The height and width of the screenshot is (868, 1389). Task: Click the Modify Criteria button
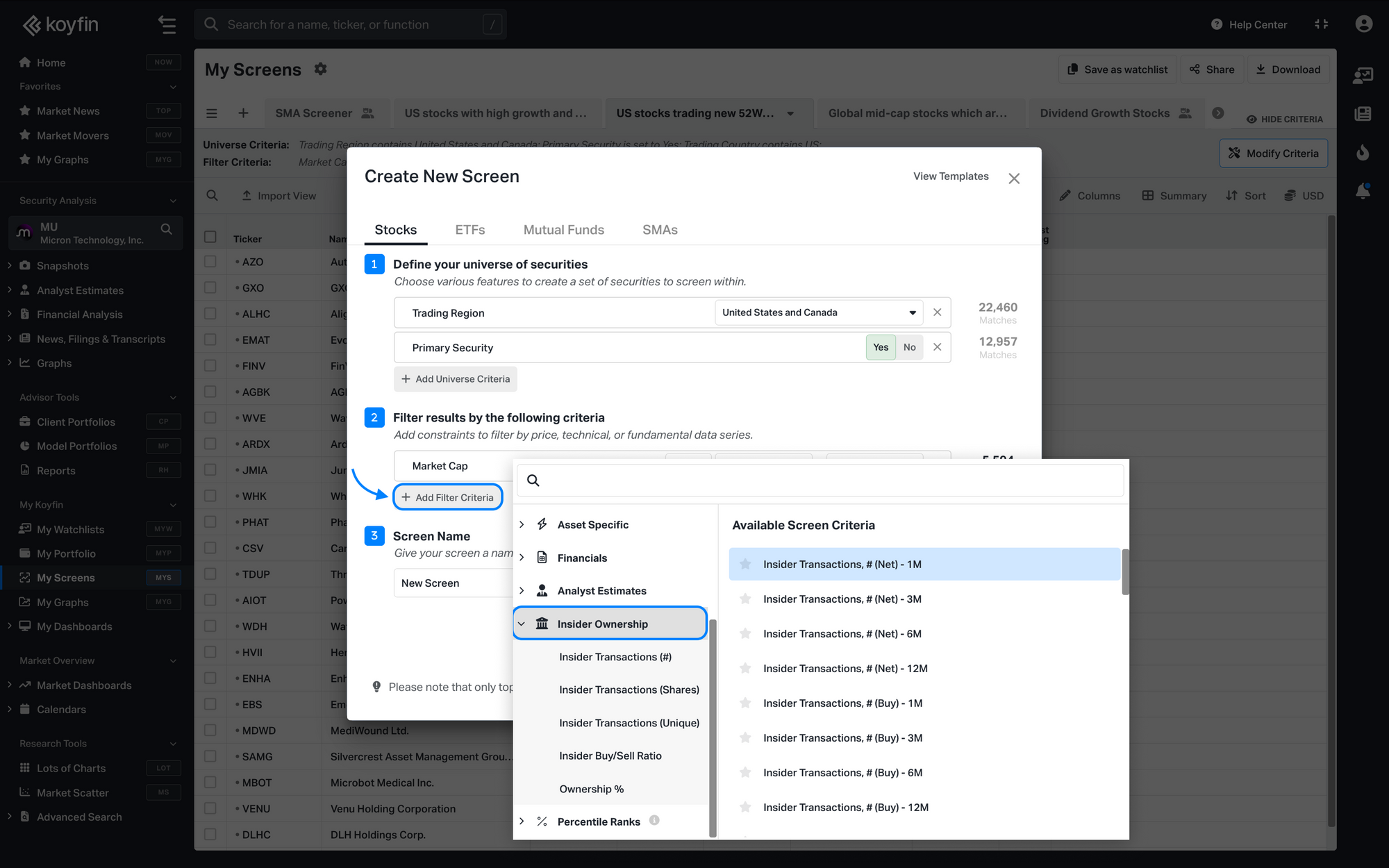click(1274, 153)
